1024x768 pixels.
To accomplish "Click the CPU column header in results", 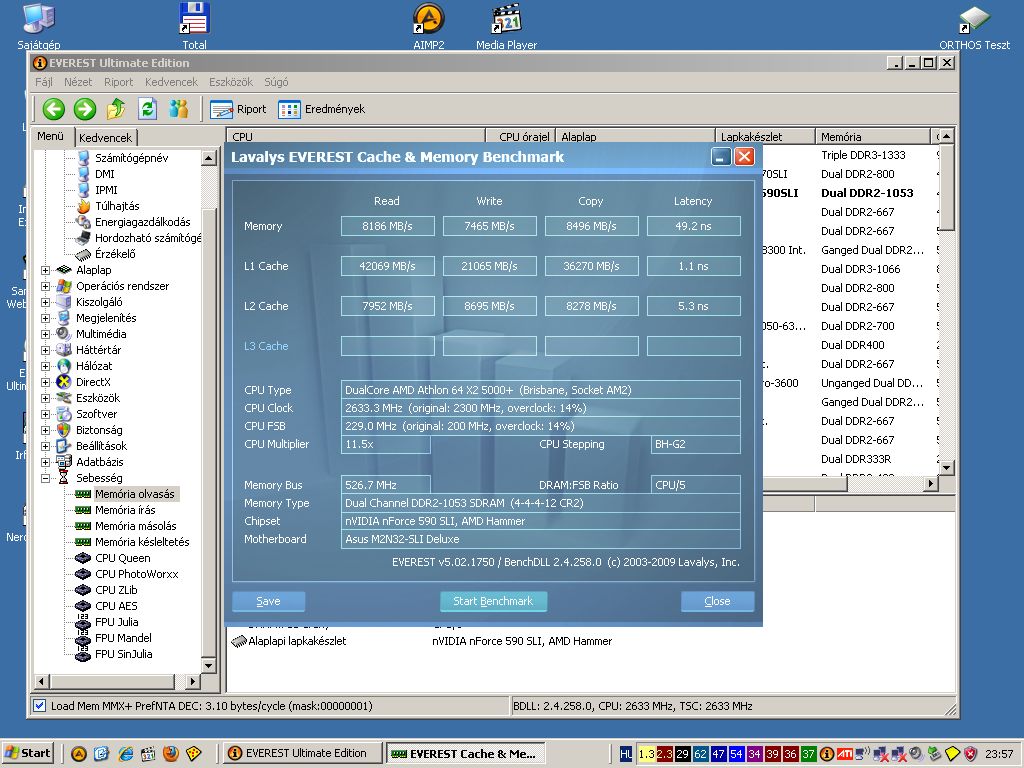I will point(356,136).
